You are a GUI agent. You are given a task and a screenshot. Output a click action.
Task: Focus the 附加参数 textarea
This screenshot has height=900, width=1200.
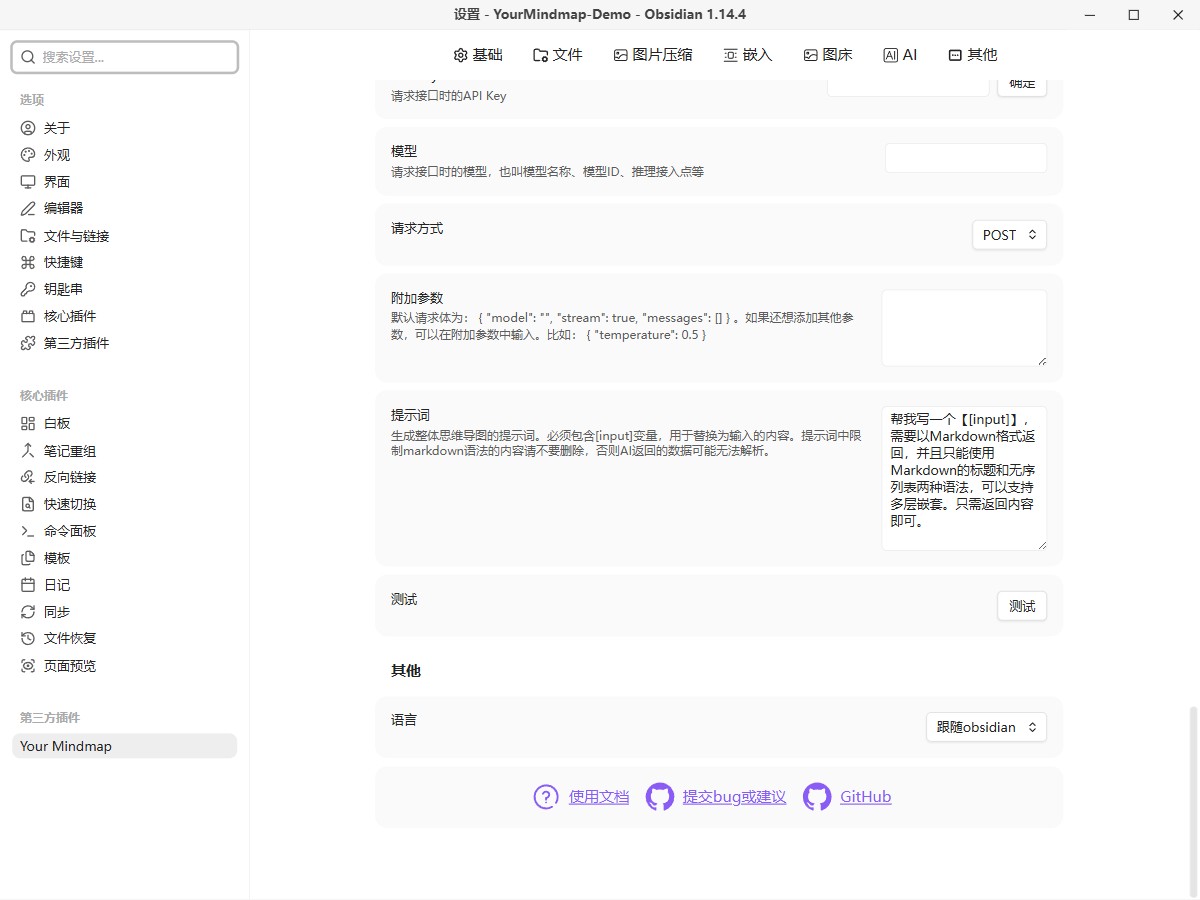pos(964,328)
